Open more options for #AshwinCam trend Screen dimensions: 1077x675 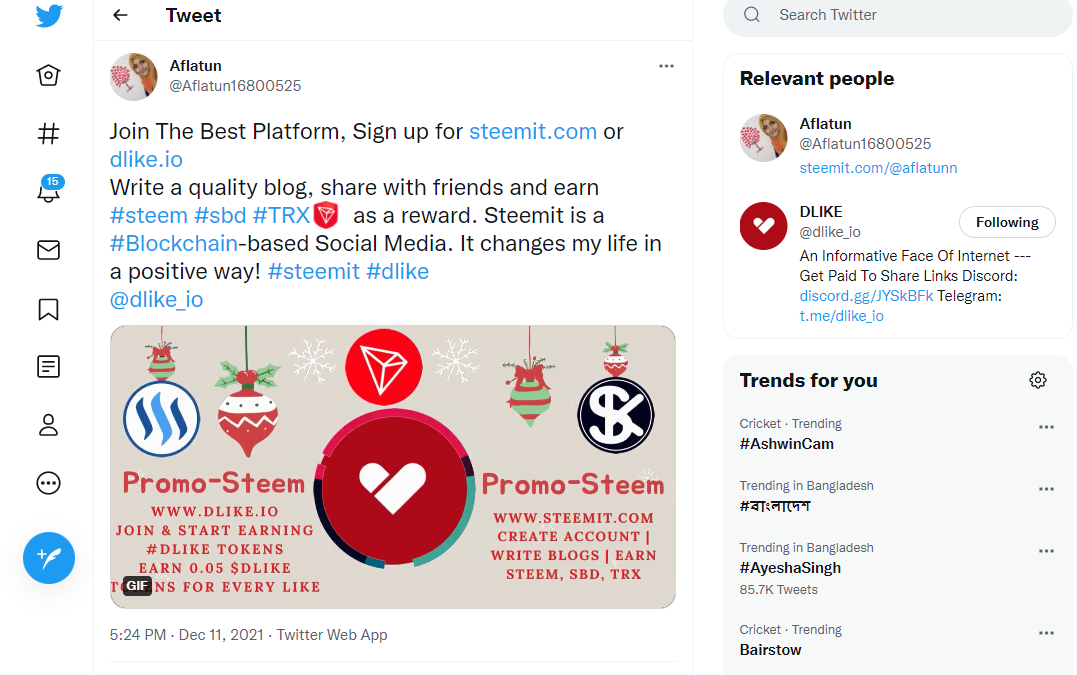(1046, 427)
